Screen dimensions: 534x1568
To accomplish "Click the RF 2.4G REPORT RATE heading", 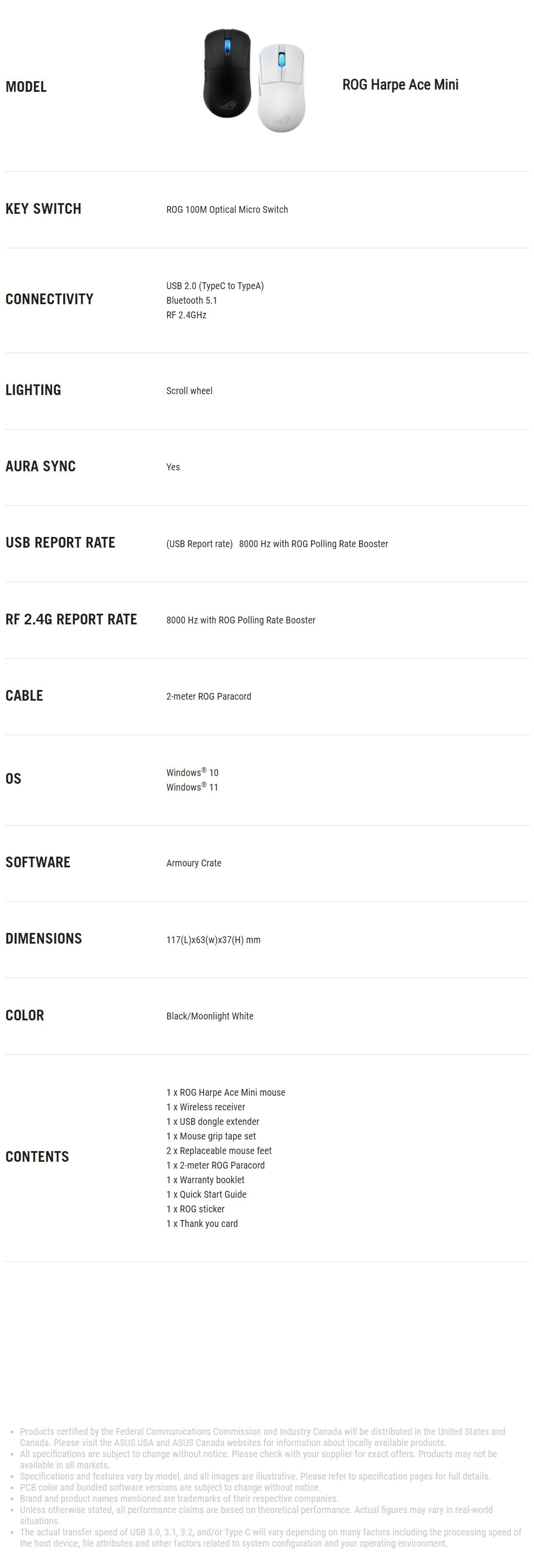I will click(x=71, y=619).
